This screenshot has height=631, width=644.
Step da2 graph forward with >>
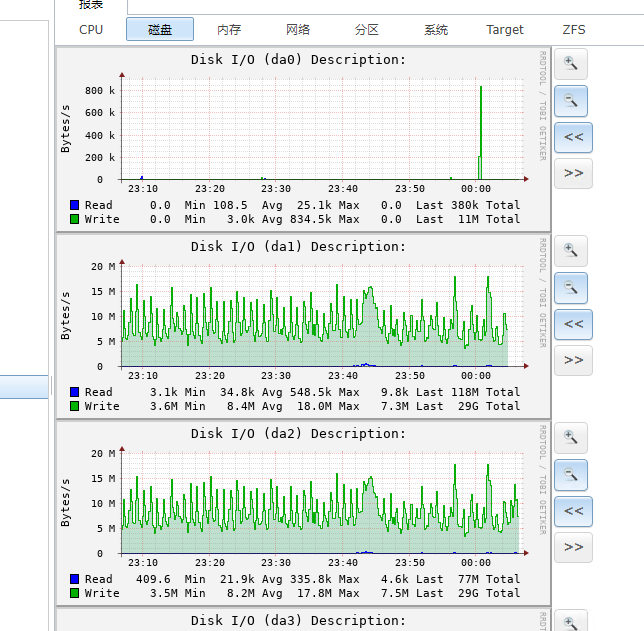[x=573, y=548]
